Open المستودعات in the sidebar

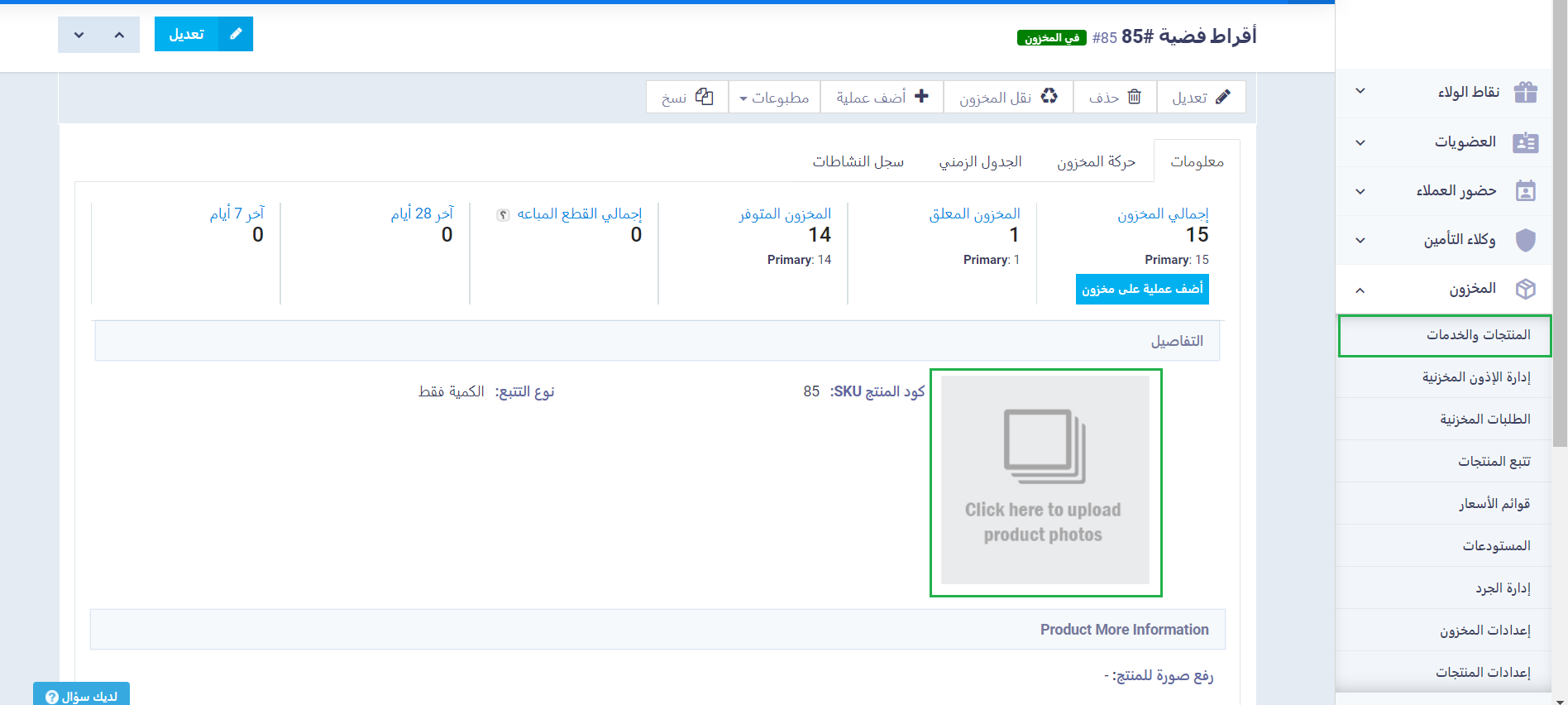click(x=1495, y=545)
